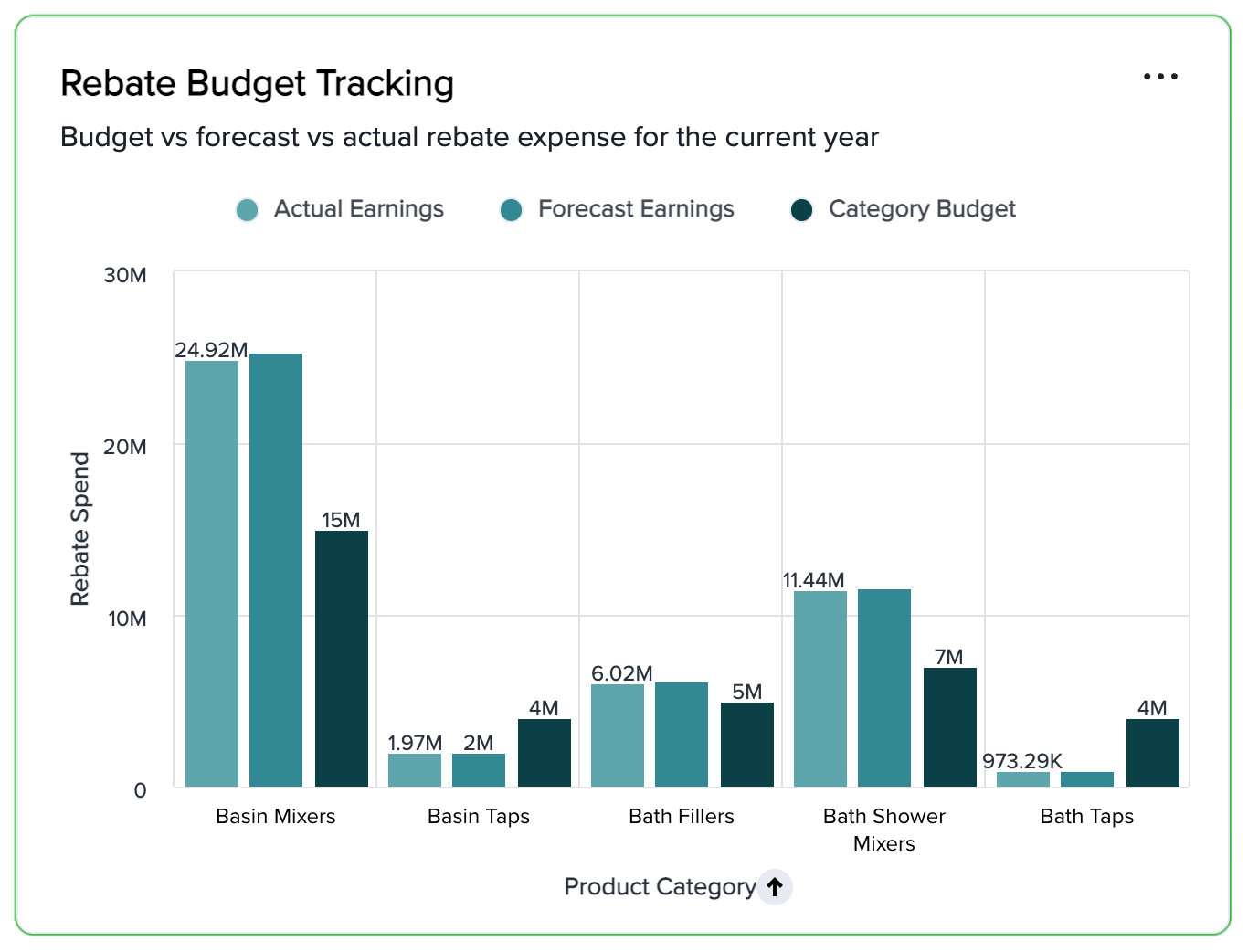Viewport: 1248px width, 952px height.
Task: Toggle visibility of Actual Earnings series
Action: point(247,209)
